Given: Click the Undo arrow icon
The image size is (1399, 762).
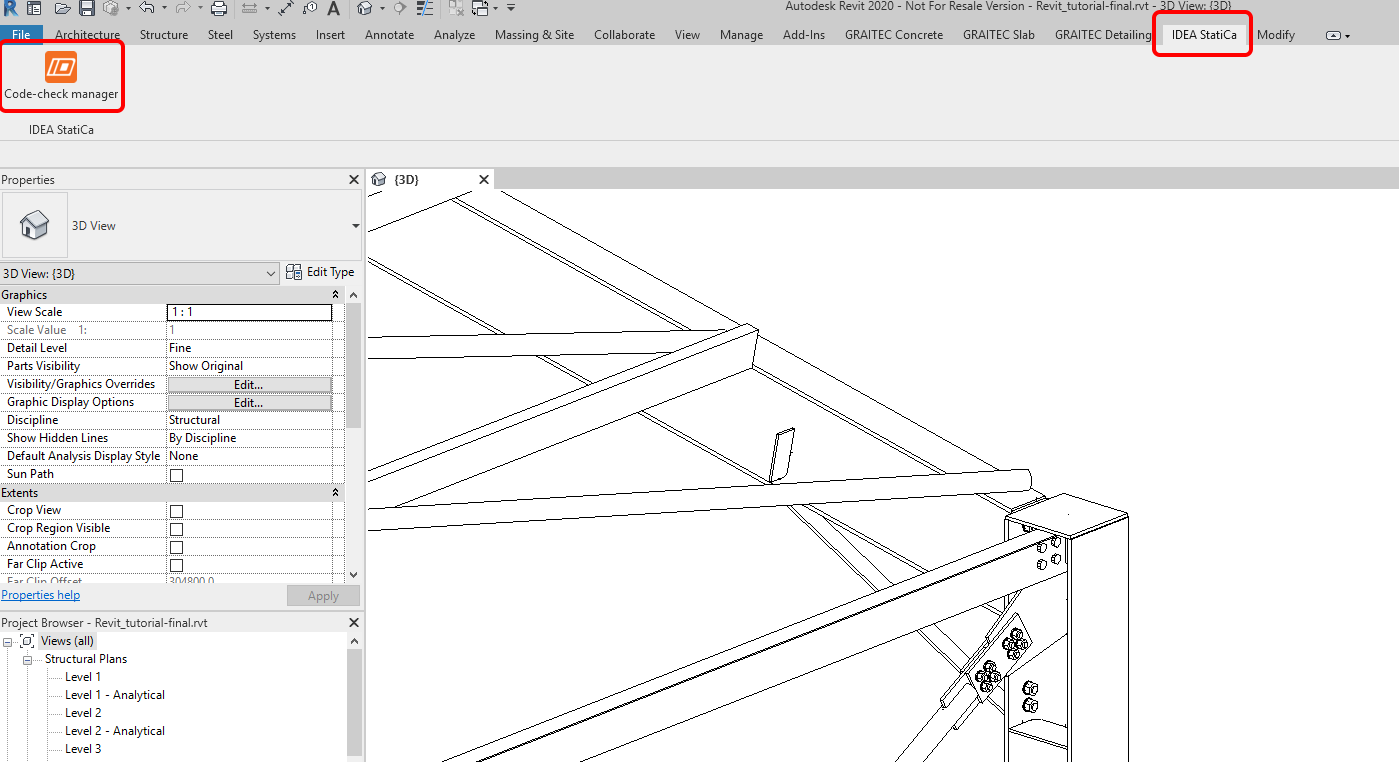Looking at the screenshot, I should point(147,9).
